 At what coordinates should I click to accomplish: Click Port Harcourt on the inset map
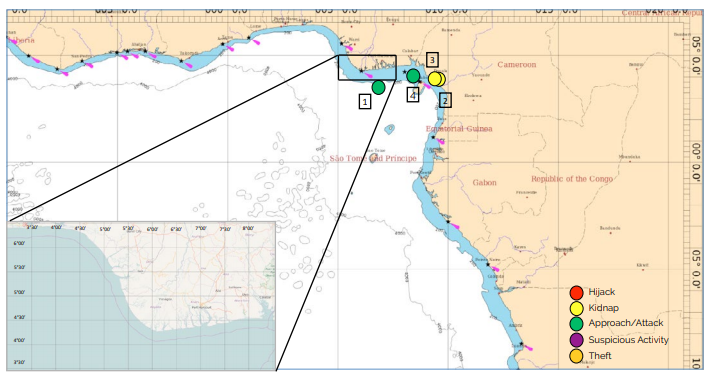(x=201, y=307)
